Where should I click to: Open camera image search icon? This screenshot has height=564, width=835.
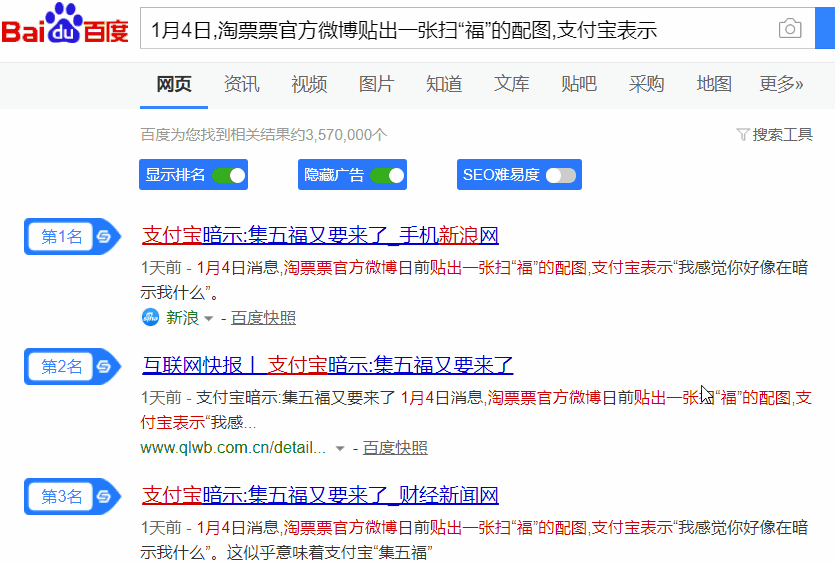click(790, 29)
